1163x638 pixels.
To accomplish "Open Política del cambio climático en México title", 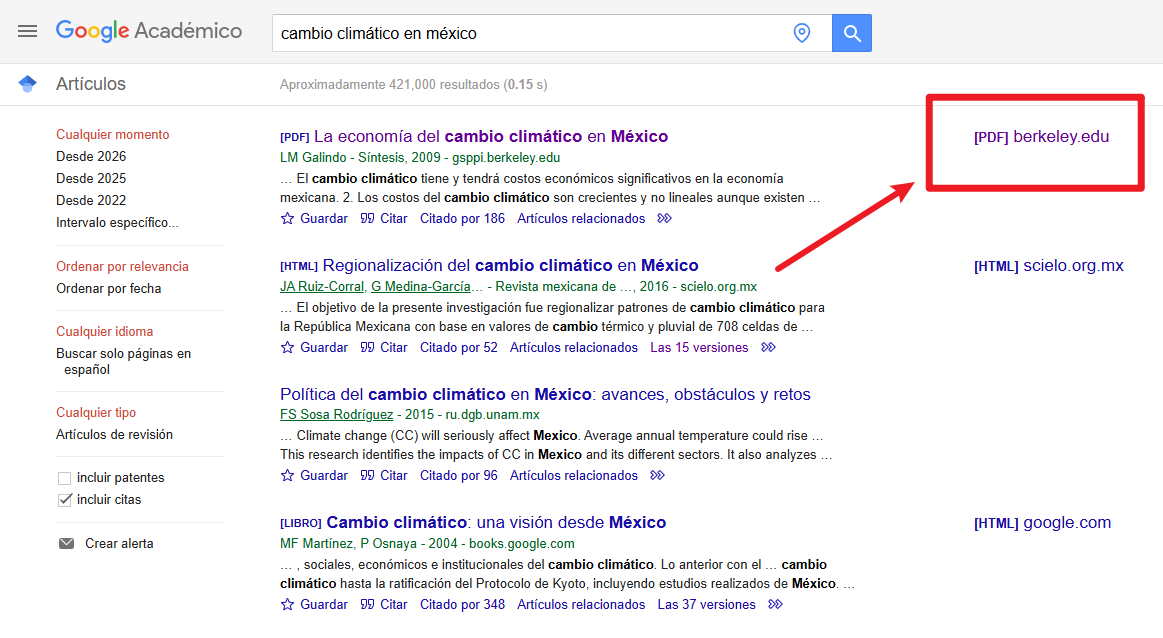I will pyautogui.click(x=545, y=395).
